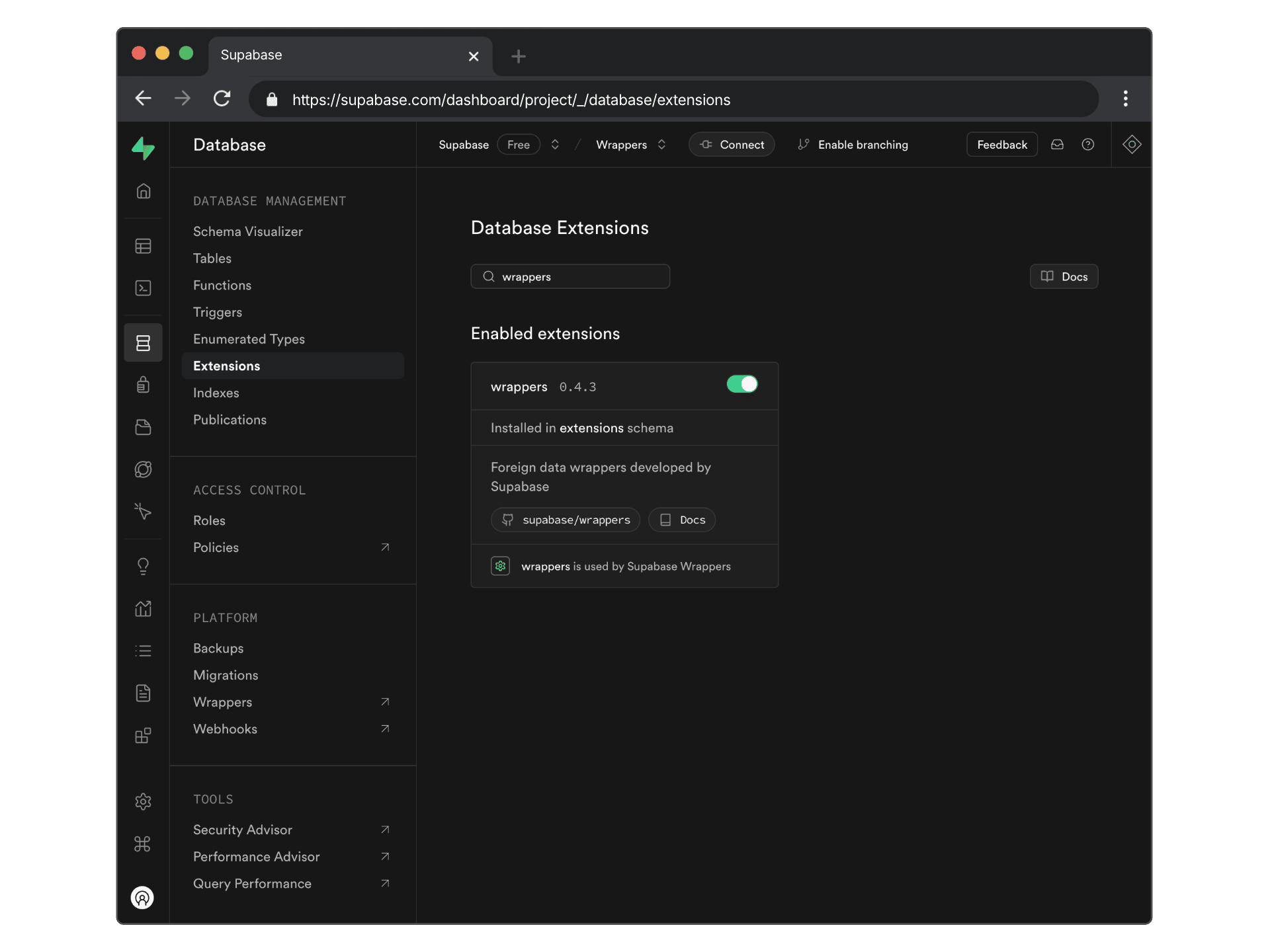Click the Supabase lightning bolt logo

coord(143,148)
